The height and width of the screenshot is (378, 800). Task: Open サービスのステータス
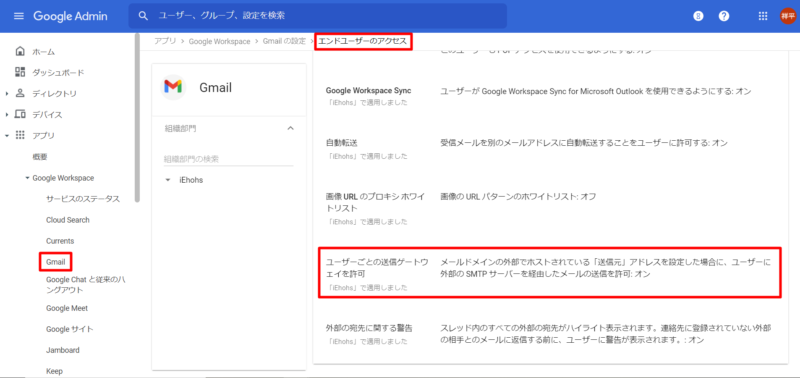pos(83,199)
